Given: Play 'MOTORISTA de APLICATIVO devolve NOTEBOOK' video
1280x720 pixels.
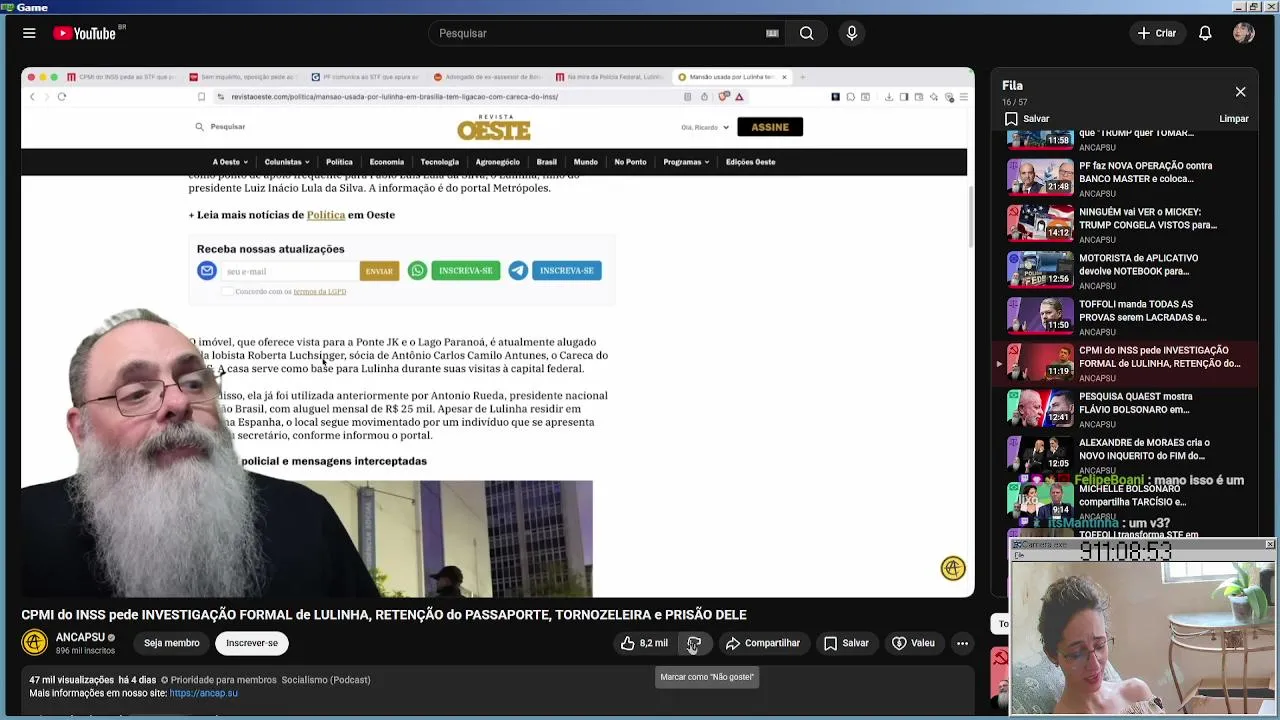Looking at the screenshot, I should pyautogui.click(x=1126, y=270).
